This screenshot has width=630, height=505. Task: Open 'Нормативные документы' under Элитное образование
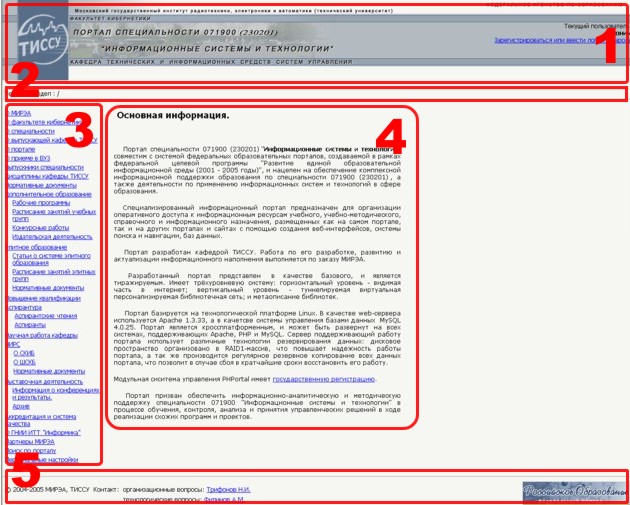(x=48, y=288)
